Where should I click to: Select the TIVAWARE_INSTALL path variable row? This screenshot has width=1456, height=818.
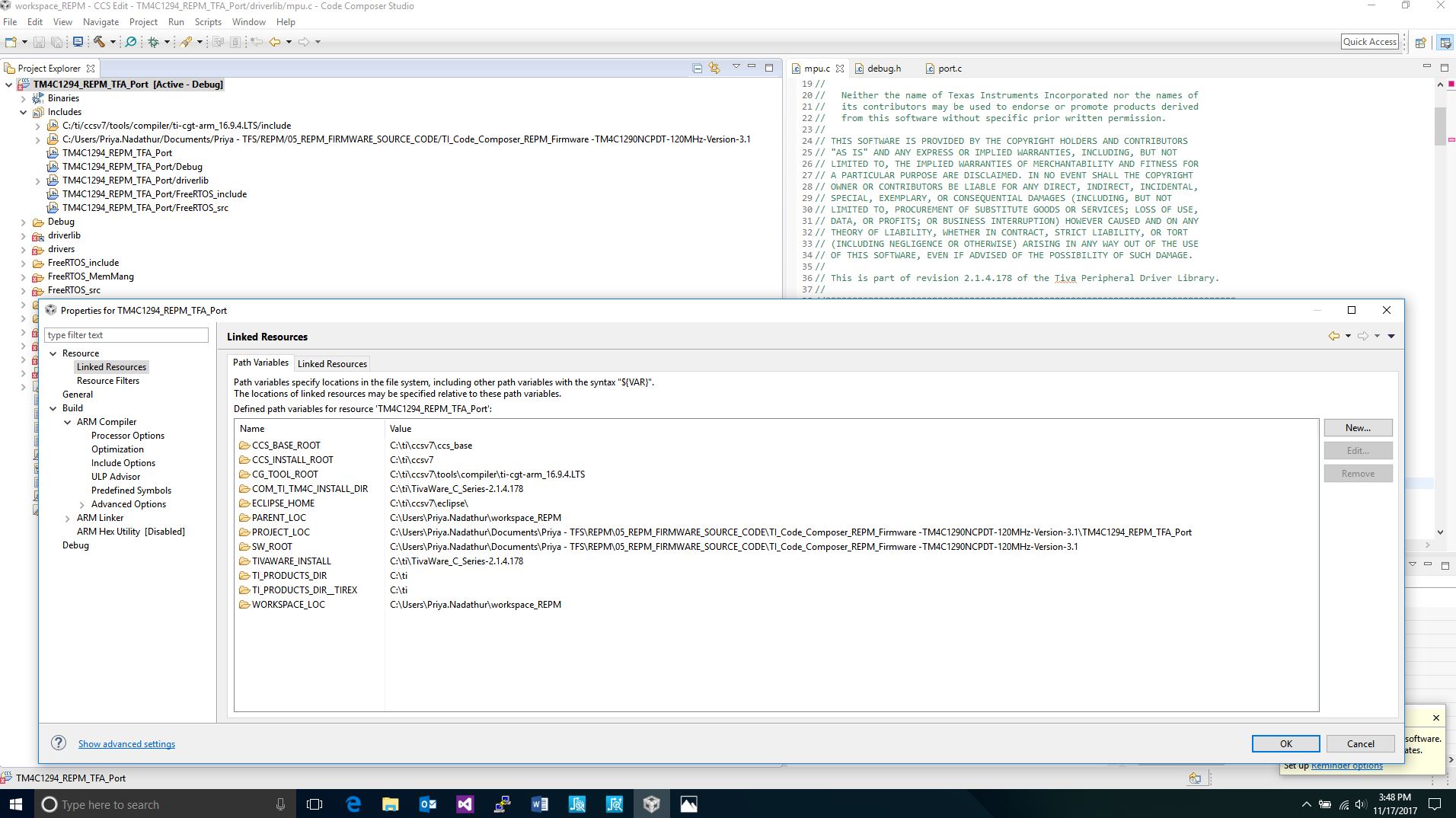[776, 561]
